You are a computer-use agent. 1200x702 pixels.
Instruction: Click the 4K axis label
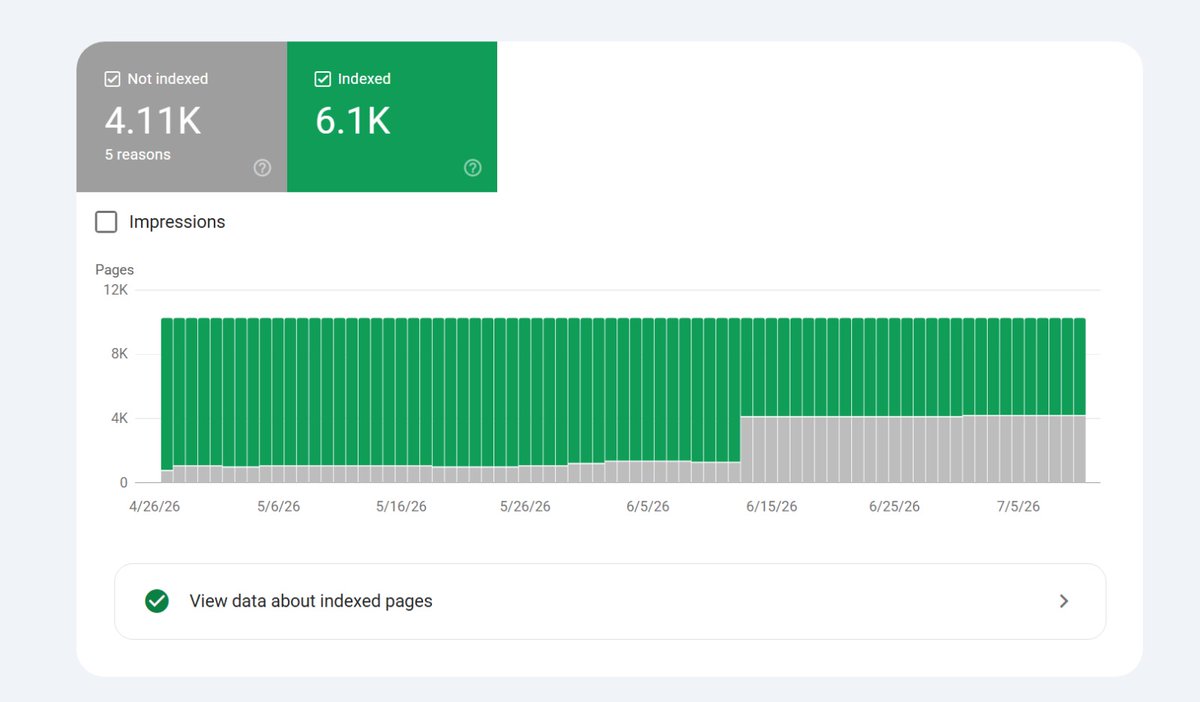tap(120, 418)
